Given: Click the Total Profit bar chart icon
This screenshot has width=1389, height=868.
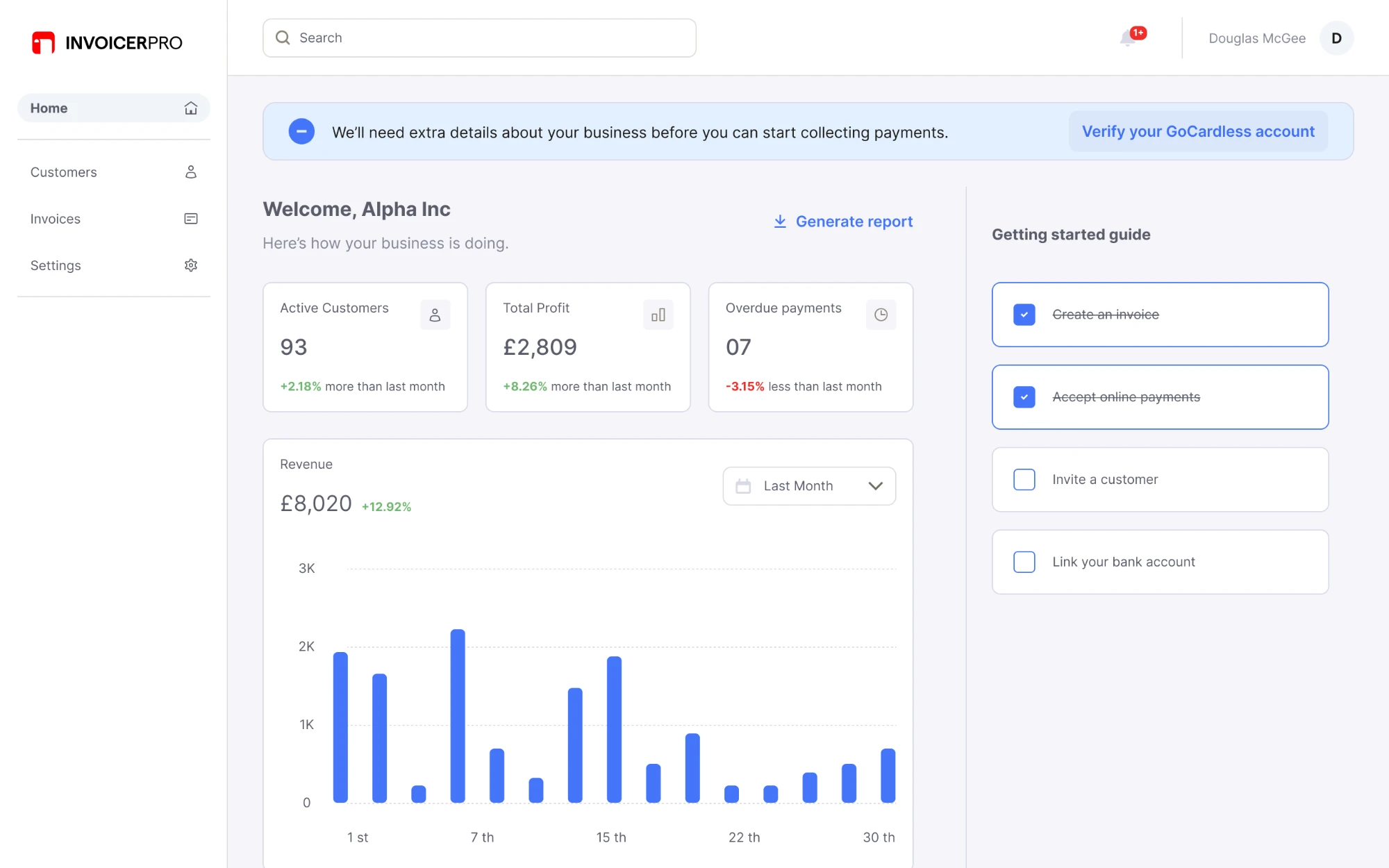Looking at the screenshot, I should pyautogui.click(x=658, y=315).
